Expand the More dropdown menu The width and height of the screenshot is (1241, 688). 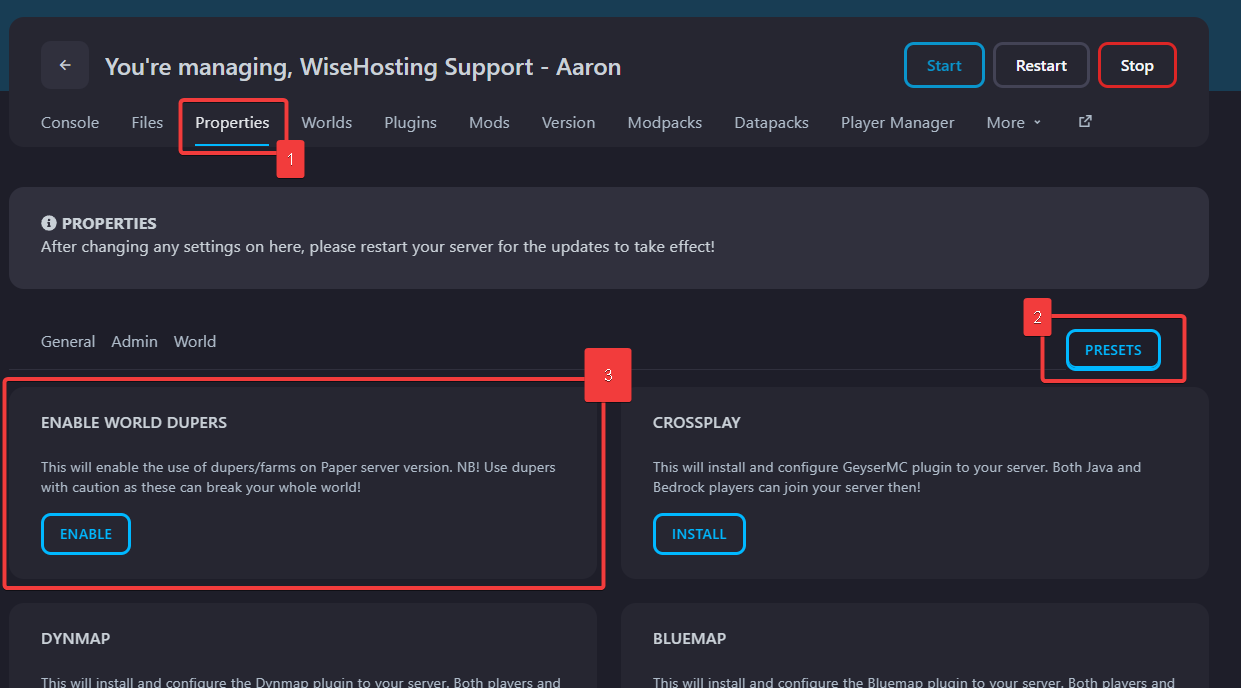click(1014, 123)
